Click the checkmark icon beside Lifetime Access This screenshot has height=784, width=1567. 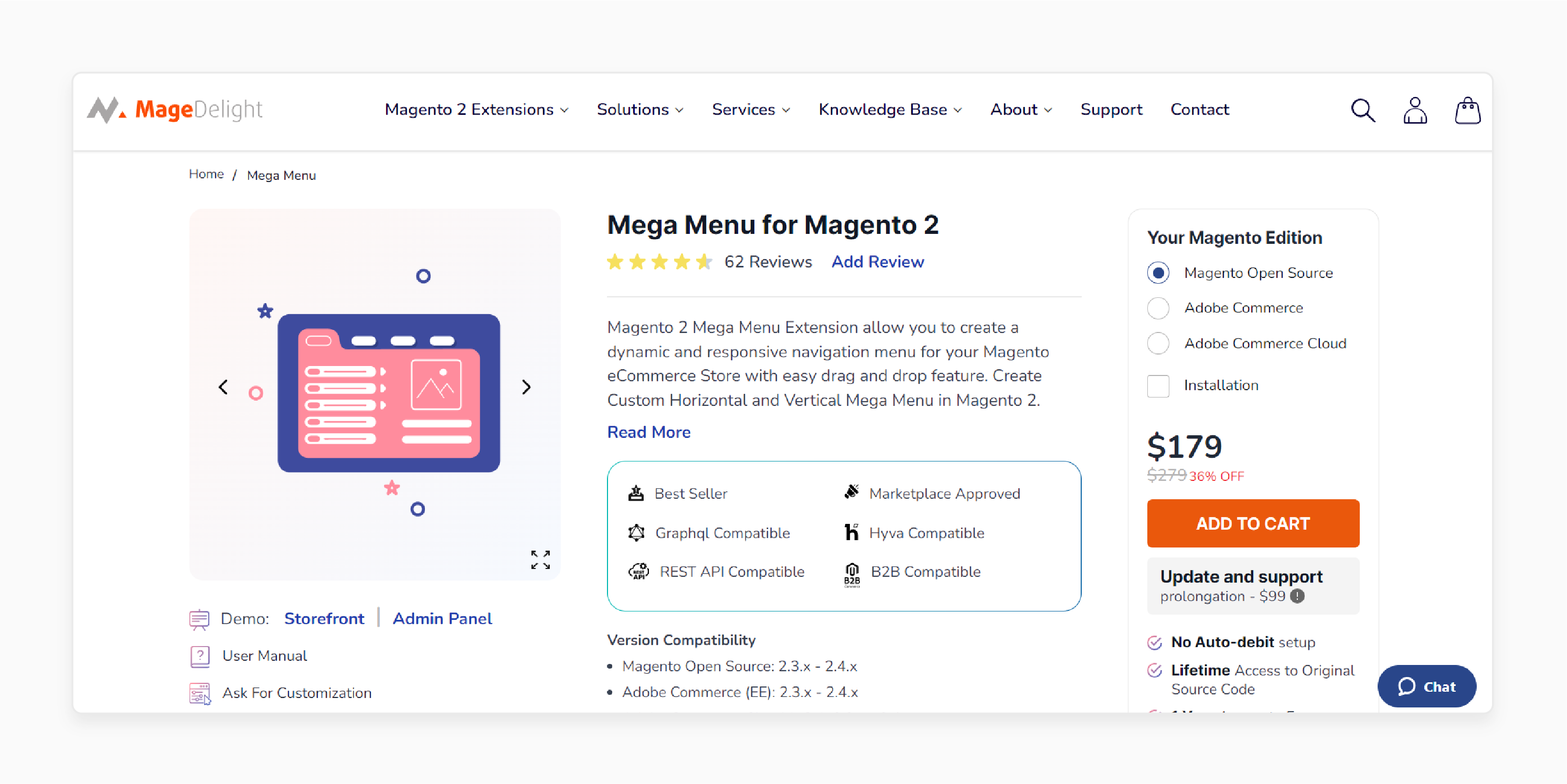[x=1154, y=670]
